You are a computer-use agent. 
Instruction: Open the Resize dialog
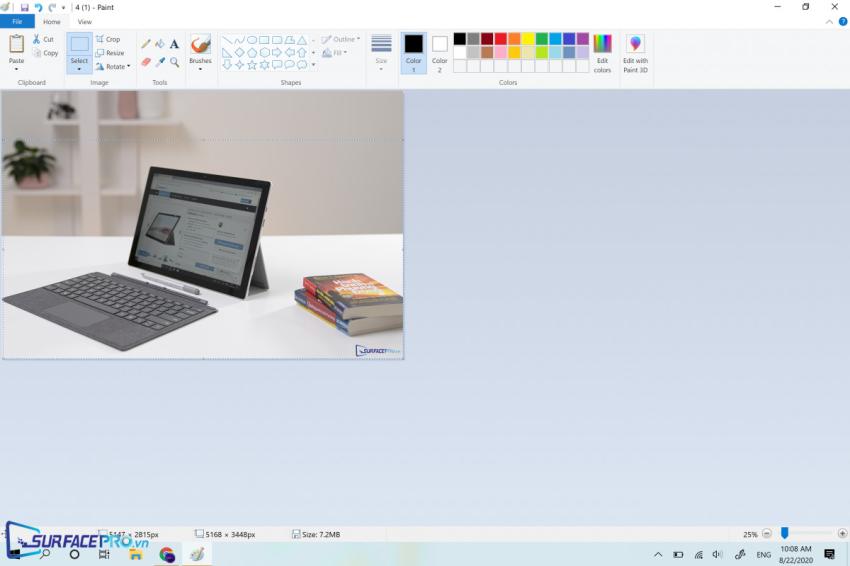click(110, 53)
